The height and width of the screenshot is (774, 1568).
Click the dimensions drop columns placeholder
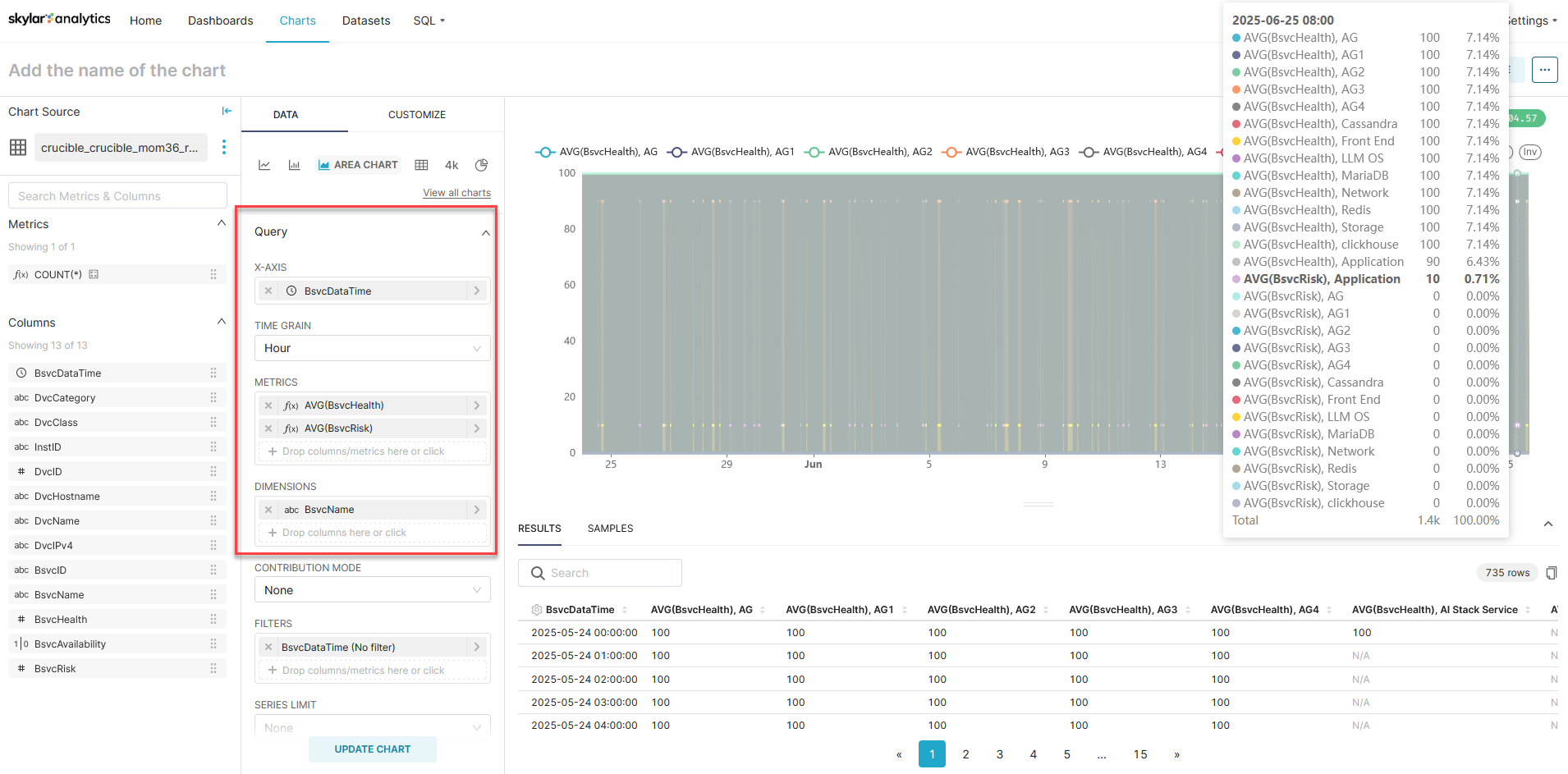click(373, 533)
